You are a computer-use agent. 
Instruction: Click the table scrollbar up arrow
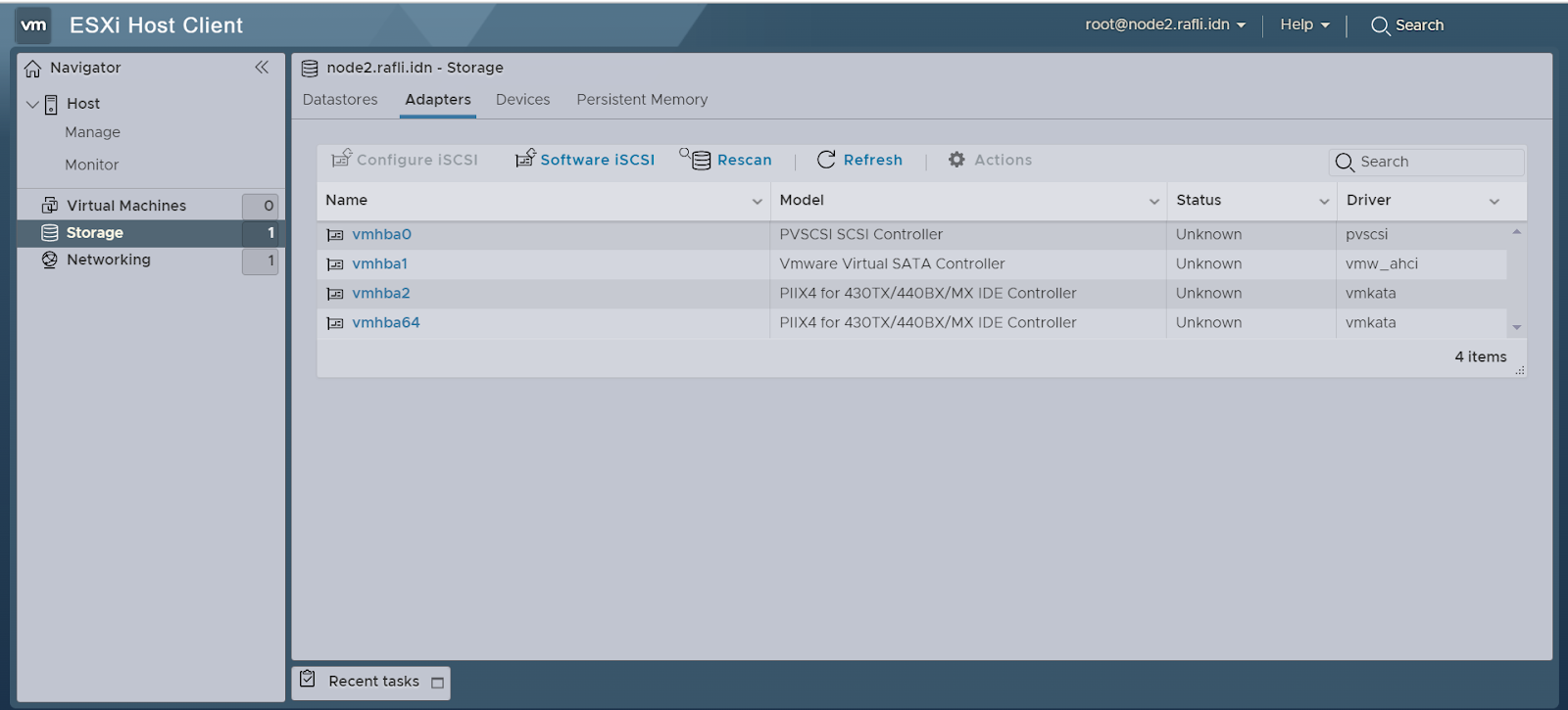1516,232
